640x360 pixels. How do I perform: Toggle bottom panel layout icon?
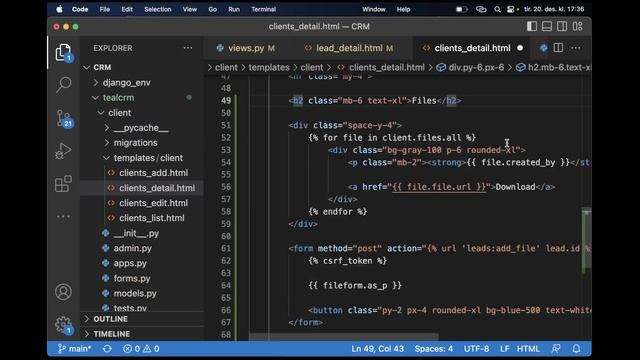coord(547,27)
